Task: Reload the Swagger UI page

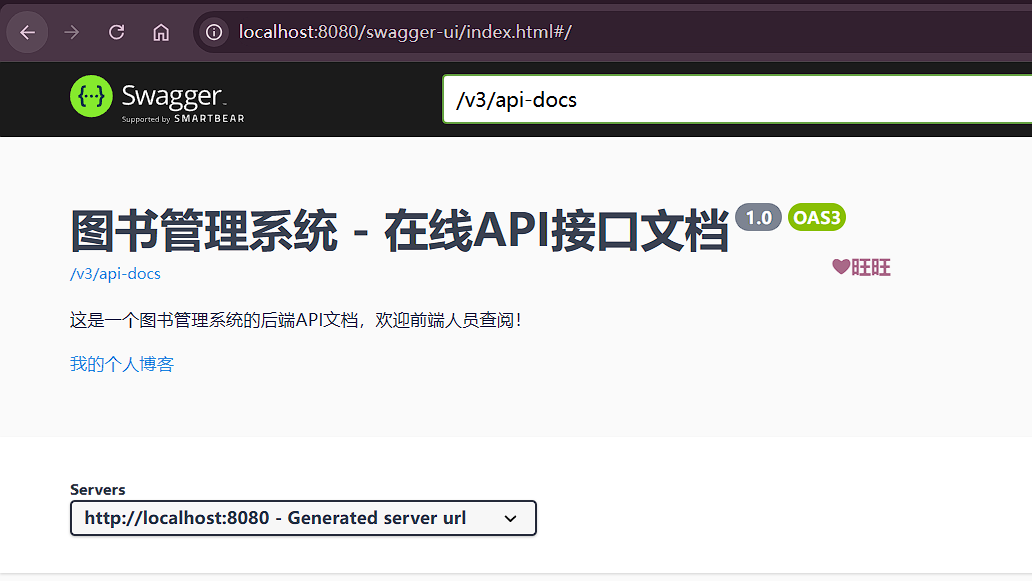Action: [116, 32]
